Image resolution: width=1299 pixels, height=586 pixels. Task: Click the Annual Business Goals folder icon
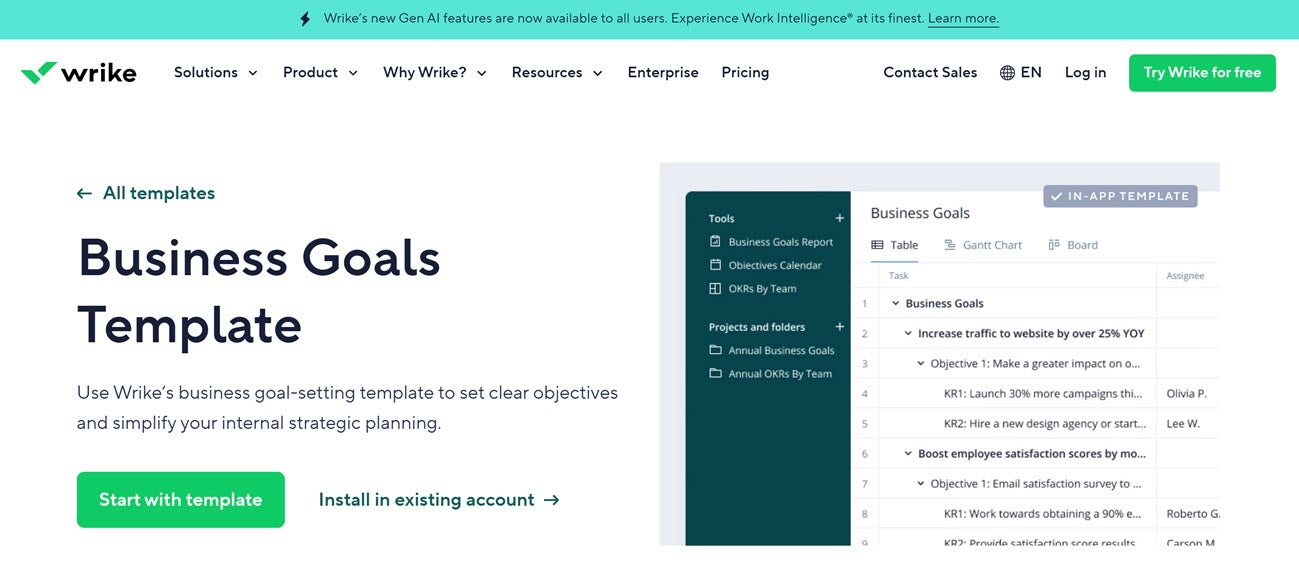click(715, 350)
